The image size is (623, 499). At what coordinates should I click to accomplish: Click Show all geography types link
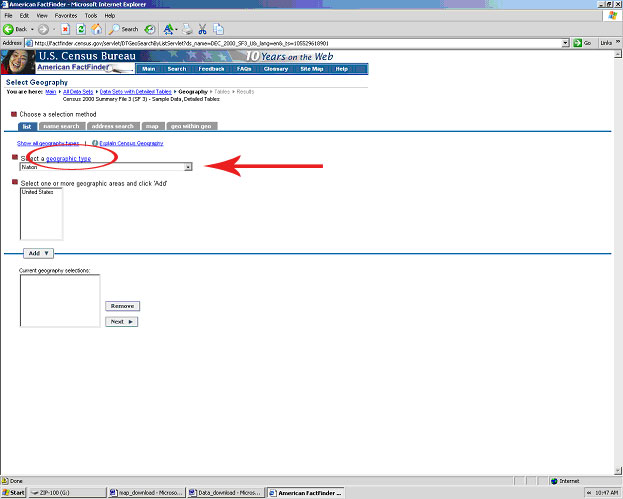click(48, 143)
